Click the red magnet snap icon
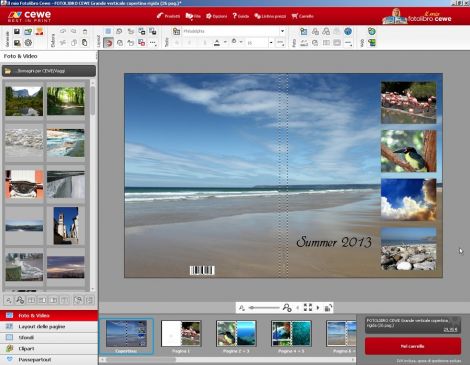Screen dimensions: 470x365 [108, 43]
